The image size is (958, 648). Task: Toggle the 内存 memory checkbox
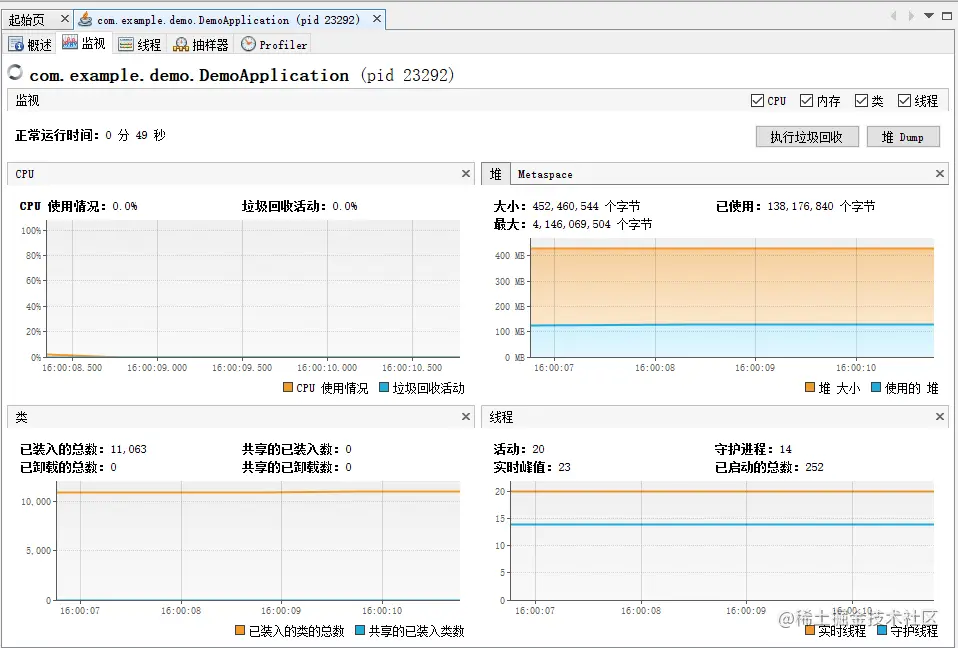click(806, 100)
